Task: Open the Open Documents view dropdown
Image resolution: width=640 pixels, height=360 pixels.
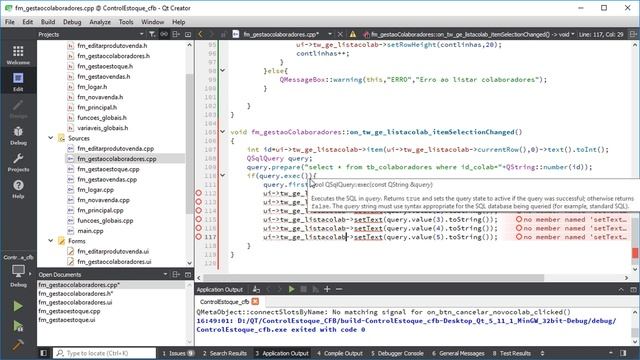Action: pos(165,274)
